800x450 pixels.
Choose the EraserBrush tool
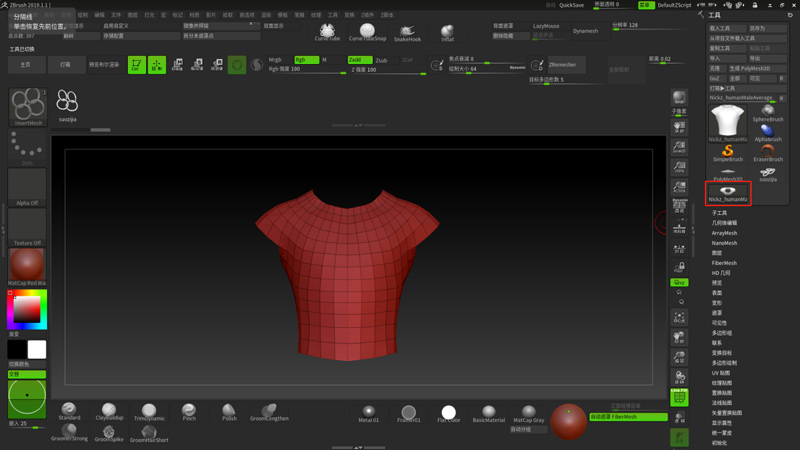click(768, 152)
